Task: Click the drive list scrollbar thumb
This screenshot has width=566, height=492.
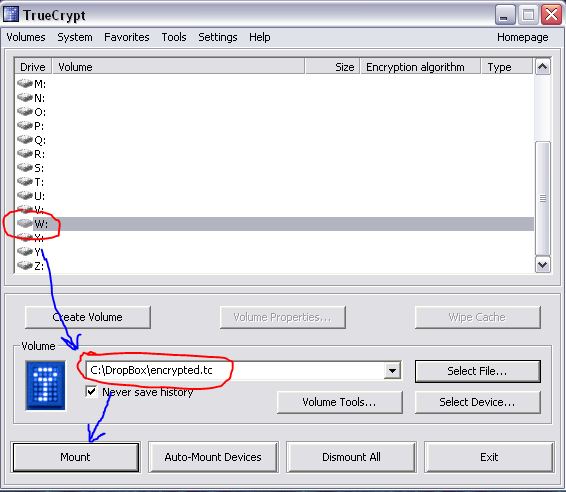Action: pyautogui.click(x=543, y=198)
